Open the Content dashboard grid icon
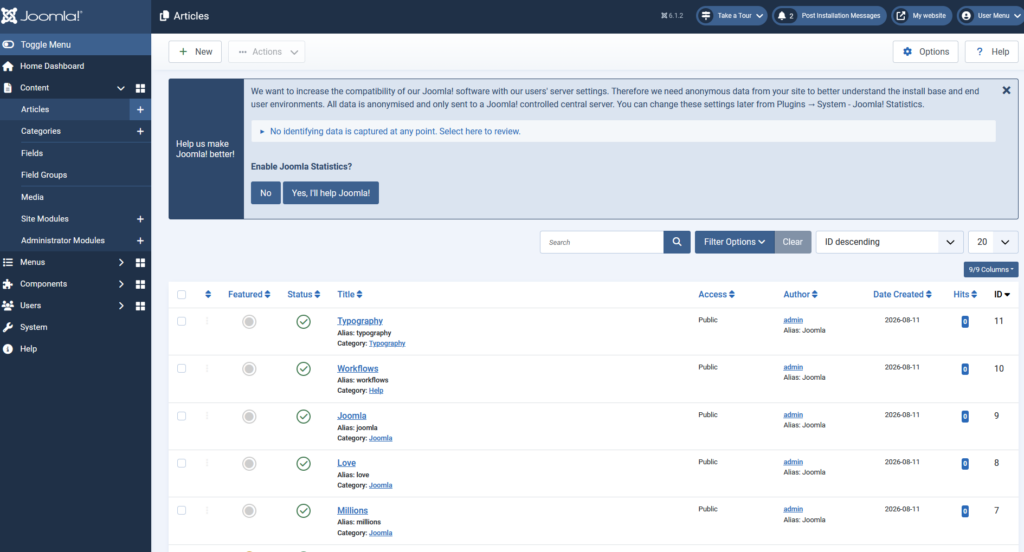The height and width of the screenshot is (552, 1024). point(140,88)
